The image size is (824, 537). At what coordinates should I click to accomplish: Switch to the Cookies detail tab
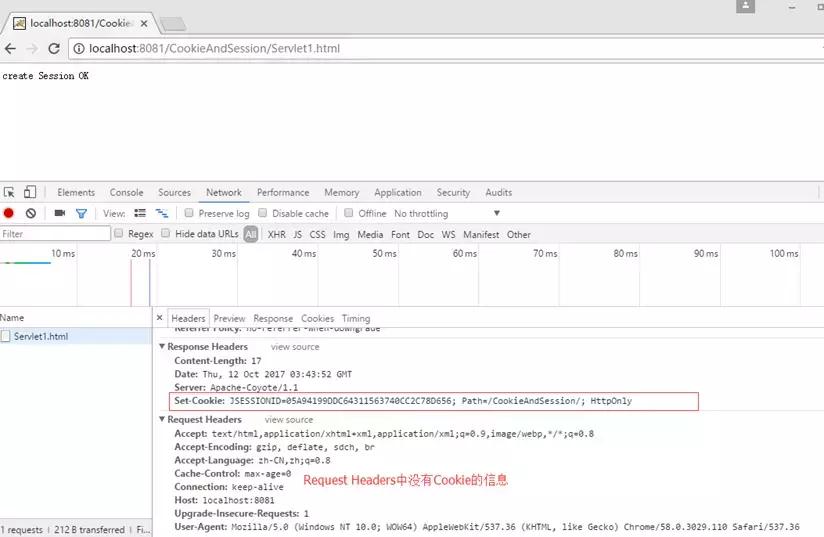point(317,318)
